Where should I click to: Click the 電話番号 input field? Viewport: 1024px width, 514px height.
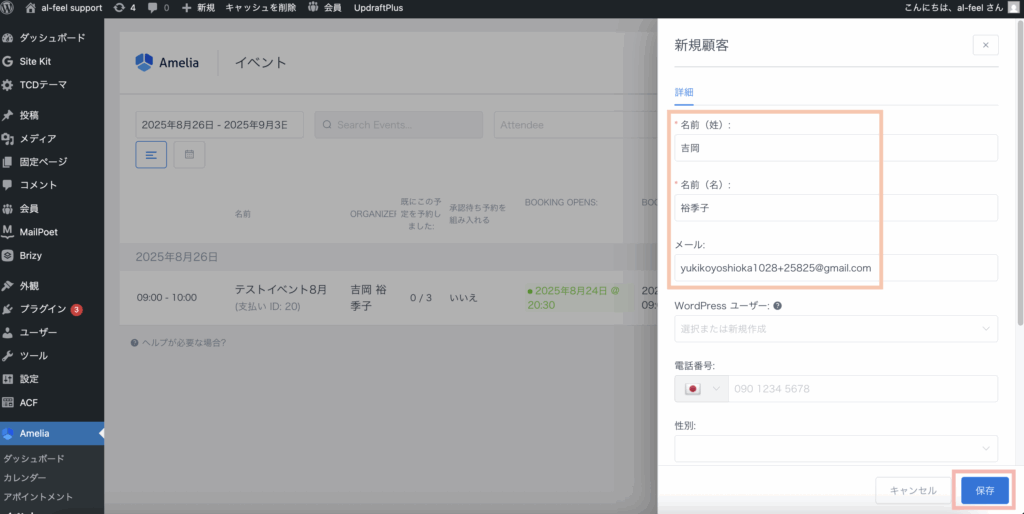click(x=862, y=388)
